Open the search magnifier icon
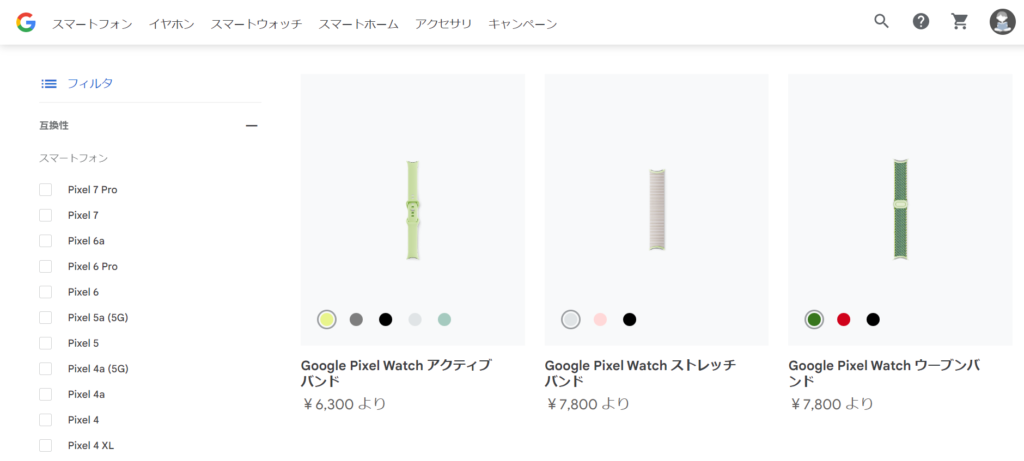The width and height of the screenshot is (1024, 461). pyautogui.click(x=881, y=22)
